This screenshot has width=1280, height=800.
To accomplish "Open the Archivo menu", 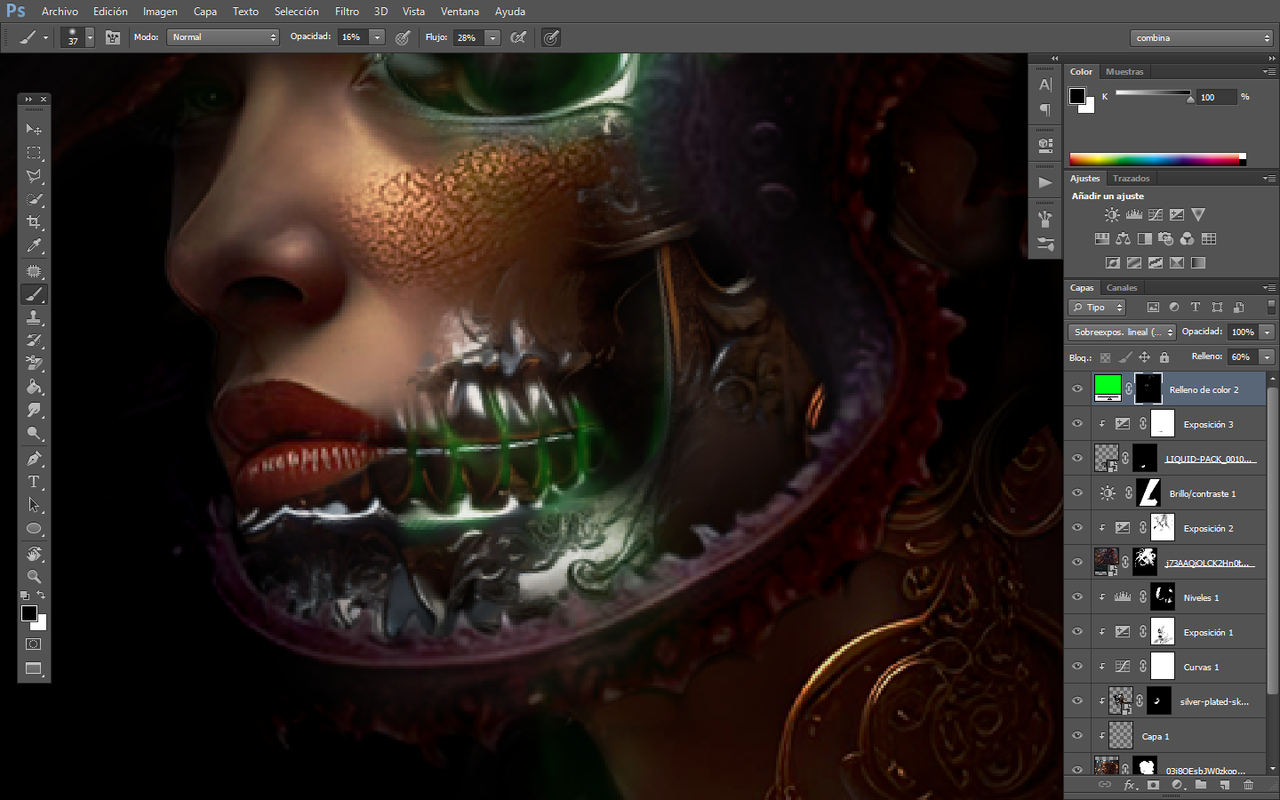I will point(60,11).
